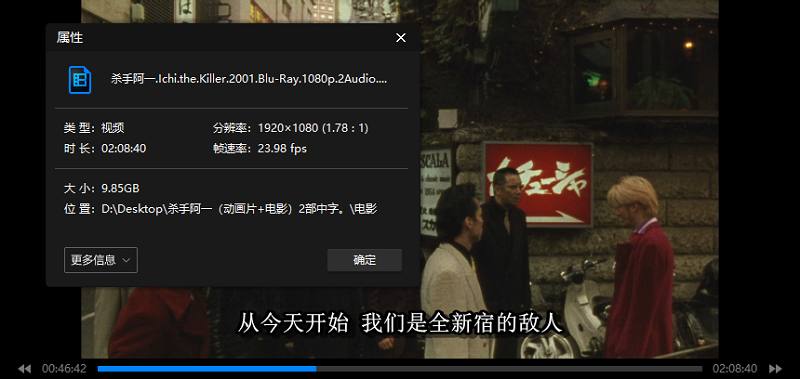Click the blue video file icon
This screenshot has width=800, height=379.
[x=80, y=80]
